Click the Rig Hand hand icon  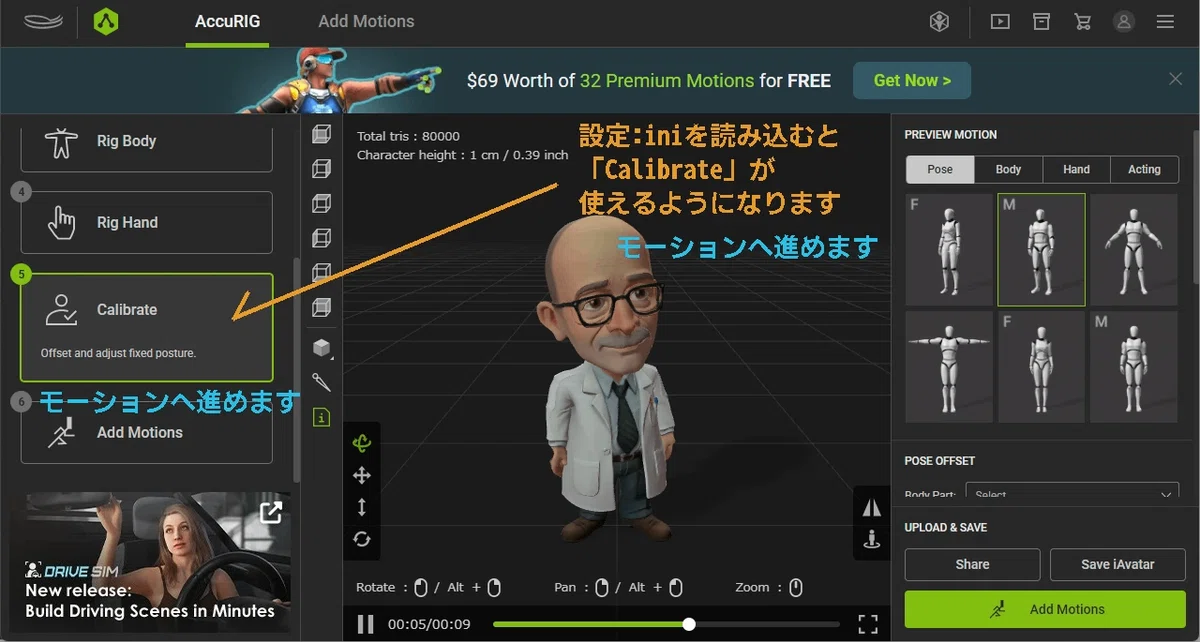[x=61, y=222]
